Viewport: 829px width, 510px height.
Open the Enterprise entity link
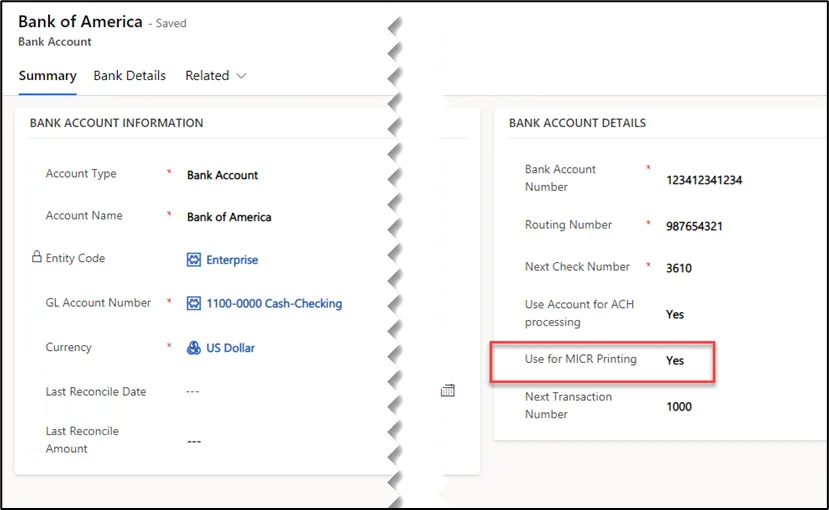pos(232,259)
